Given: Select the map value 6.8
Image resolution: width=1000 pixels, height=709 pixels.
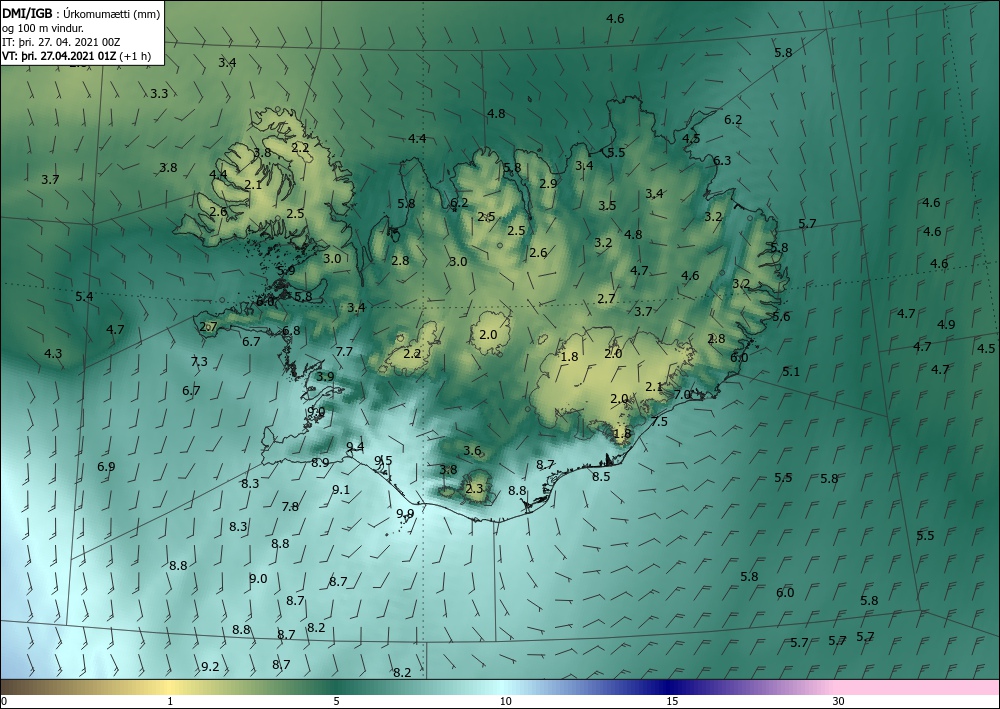Looking at the screenshot, I should (x=291, y=331).
